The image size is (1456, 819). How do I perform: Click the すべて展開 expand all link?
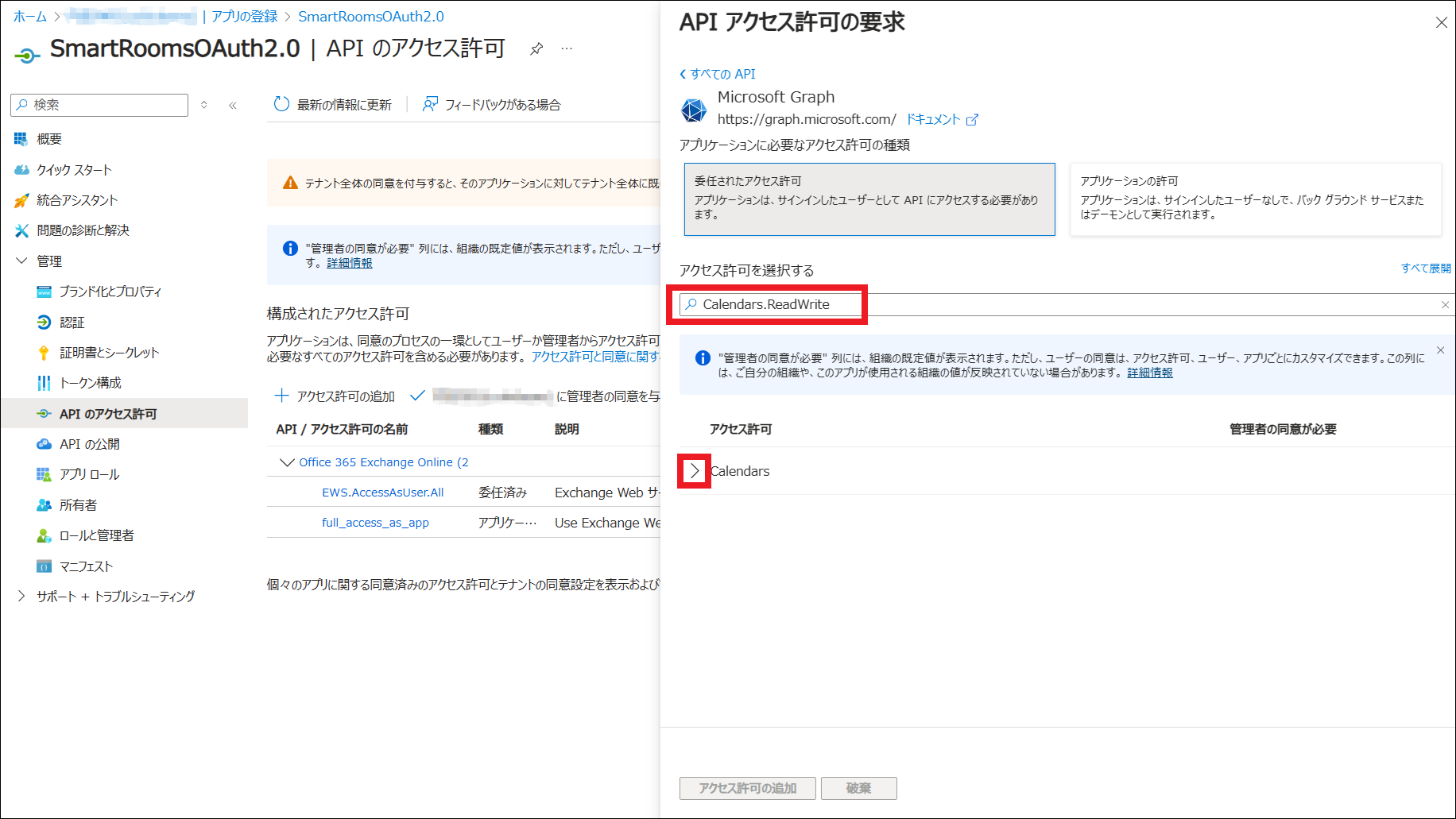1425,268
